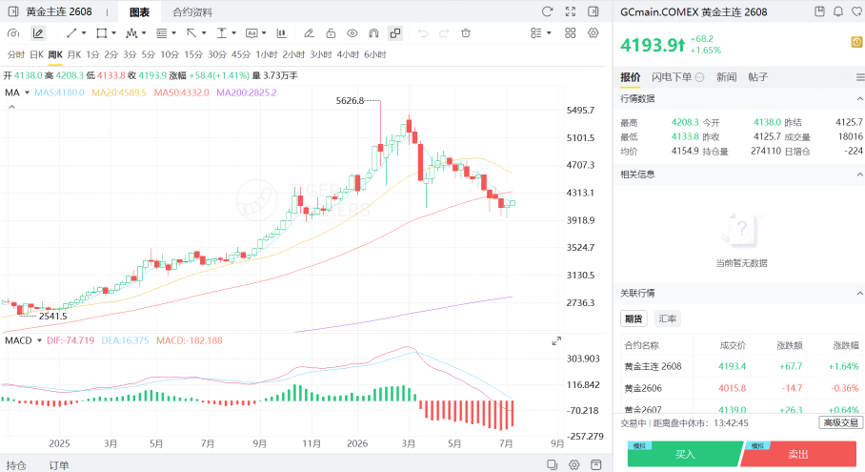
Task: Collapse the 行情数据 section
Action: tap(859, 99)
